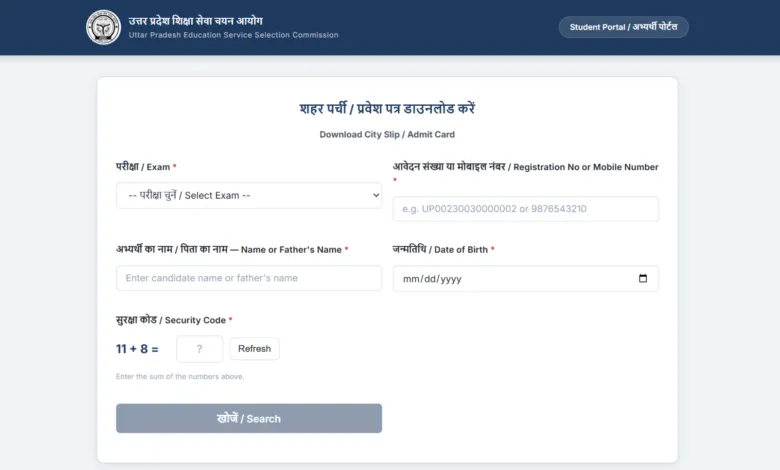Open the Select Exam dropdown
The image size is (780, 470).
(249, 195)
